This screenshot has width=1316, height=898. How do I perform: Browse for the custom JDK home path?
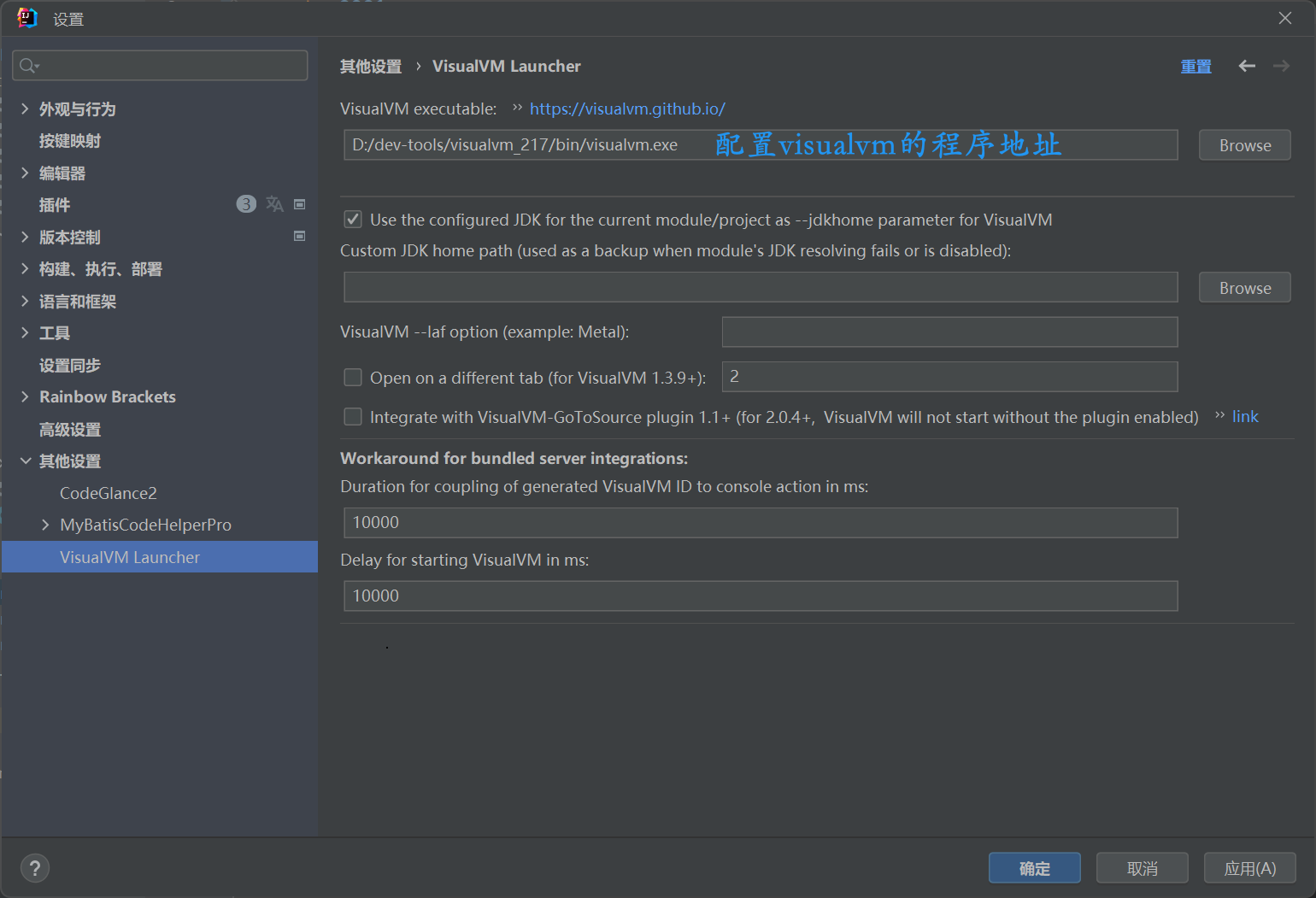(x=1244, y=288)
